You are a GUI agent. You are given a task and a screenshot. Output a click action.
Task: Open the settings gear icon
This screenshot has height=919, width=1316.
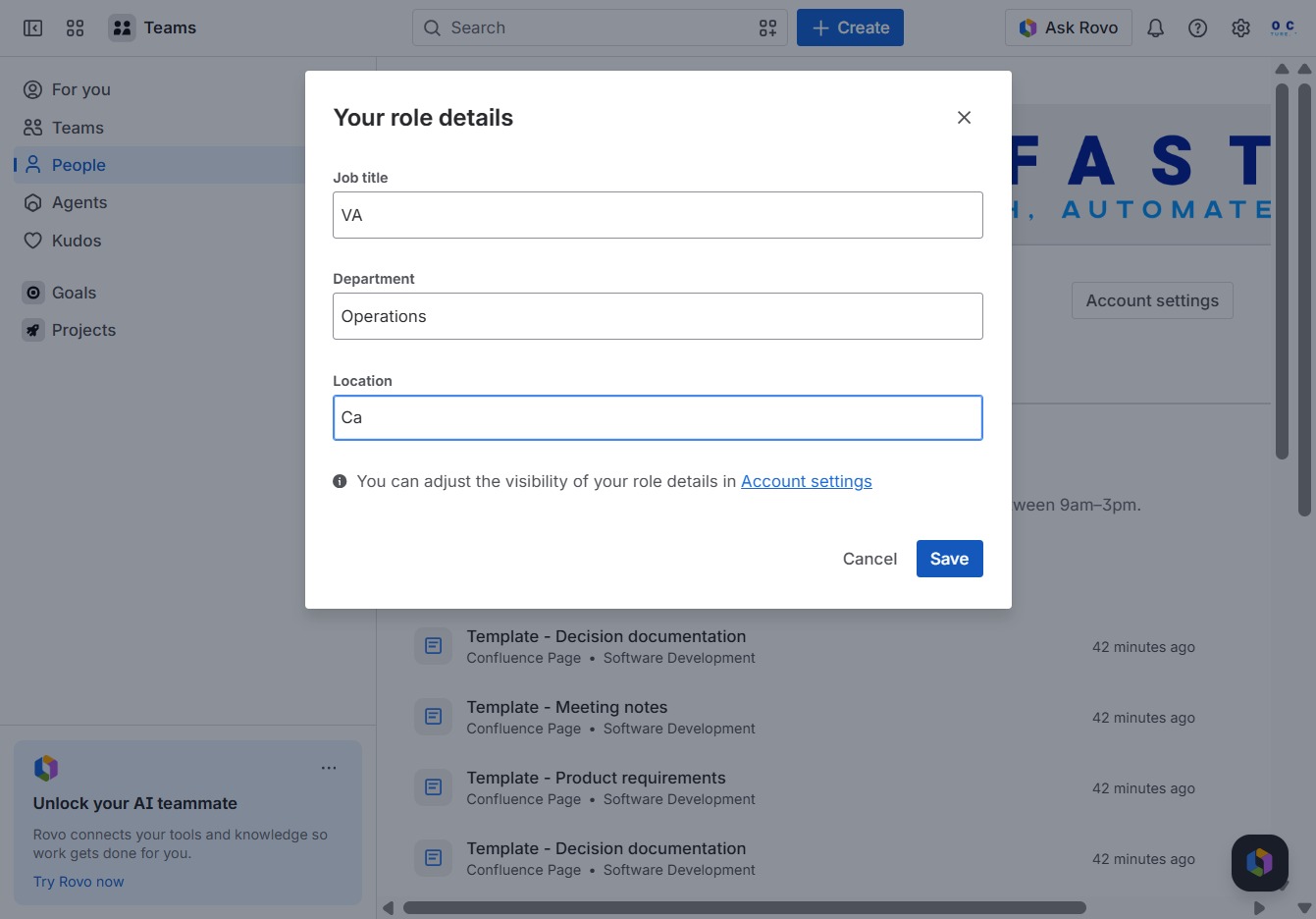point(1240,27)
